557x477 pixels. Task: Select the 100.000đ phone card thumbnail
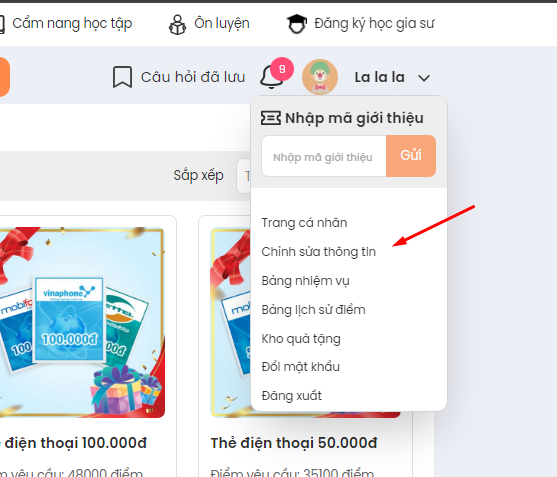(82, 322)
